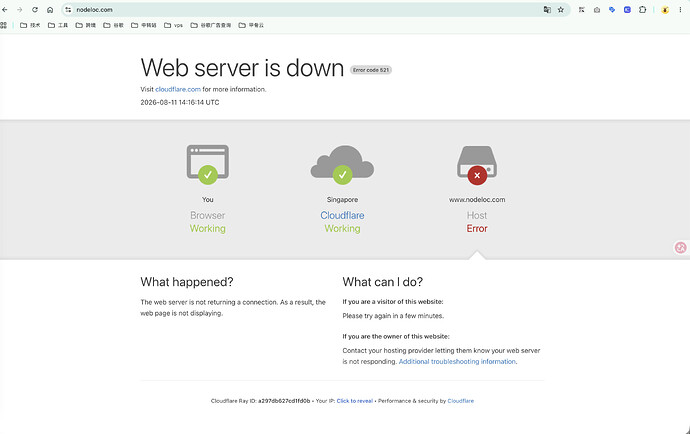Open the 工具 bookmark folder
The height and width of the screenshot is (434, 690).
click(58, 25)
